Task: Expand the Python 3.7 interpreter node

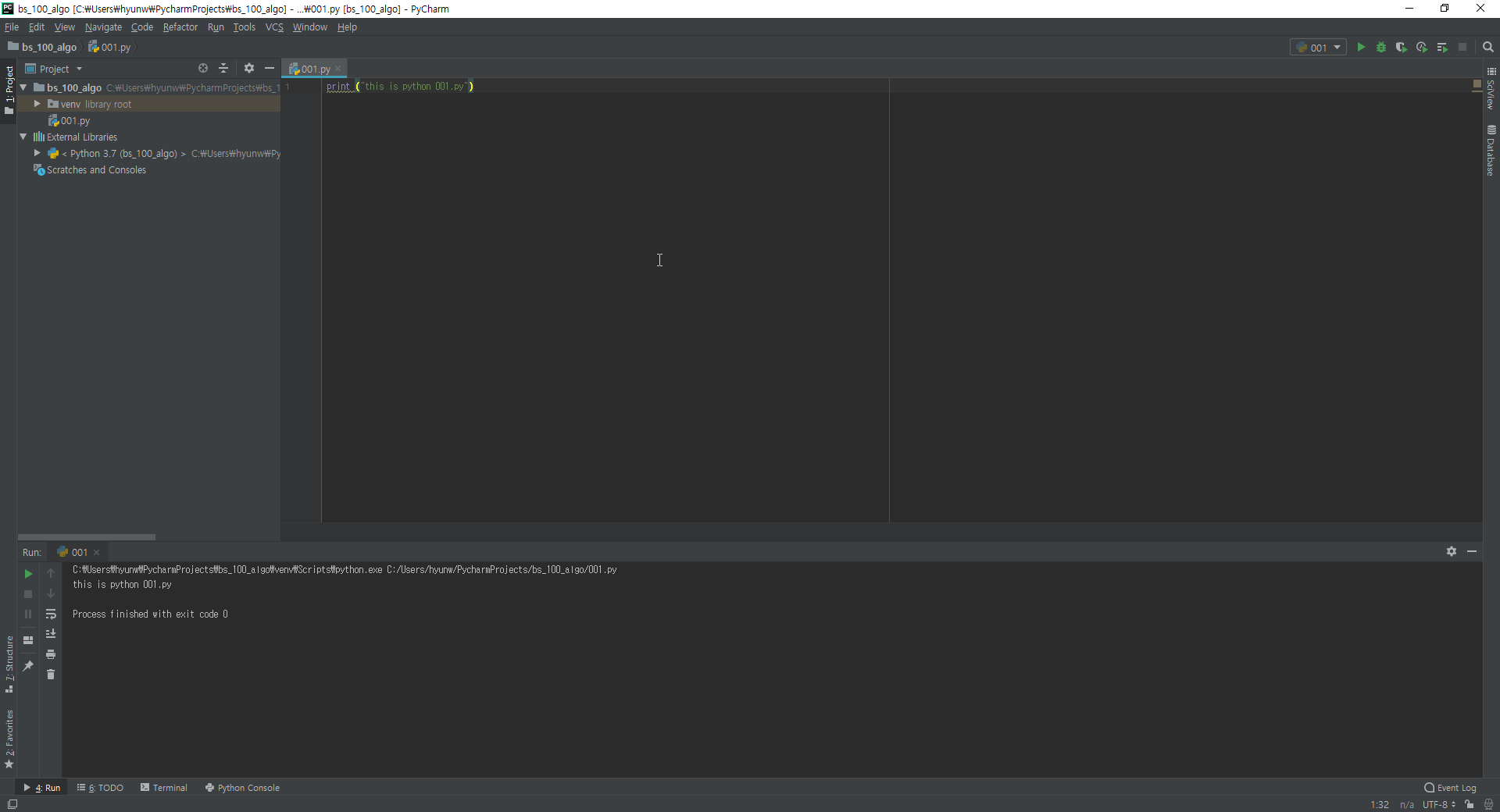Action: (x=37, y=153)
